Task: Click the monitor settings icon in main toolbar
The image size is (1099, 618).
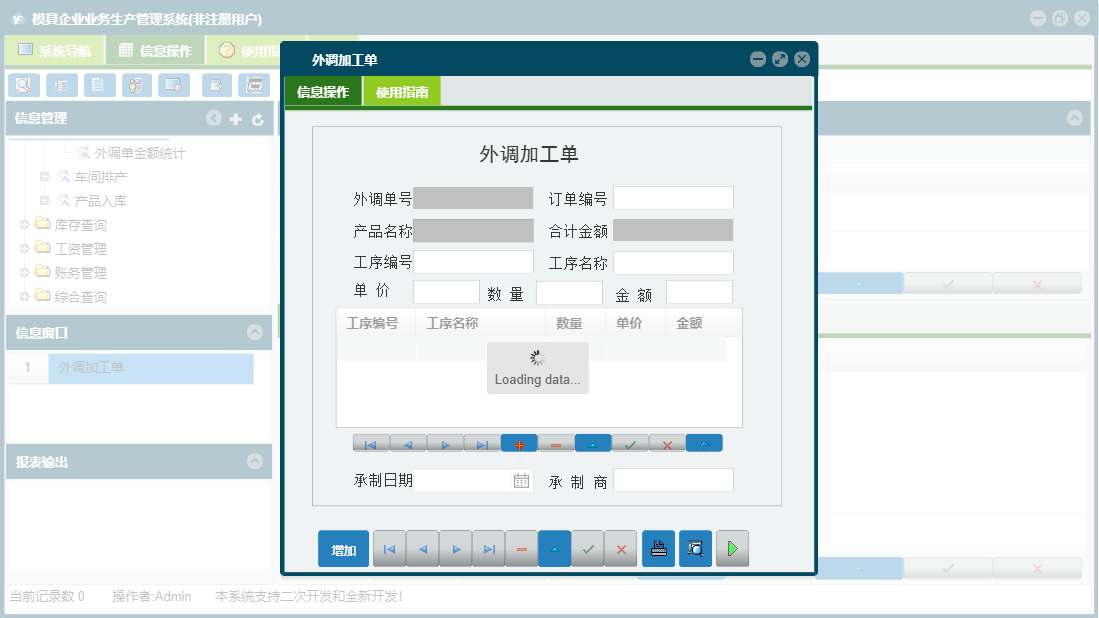Action: 174,85
